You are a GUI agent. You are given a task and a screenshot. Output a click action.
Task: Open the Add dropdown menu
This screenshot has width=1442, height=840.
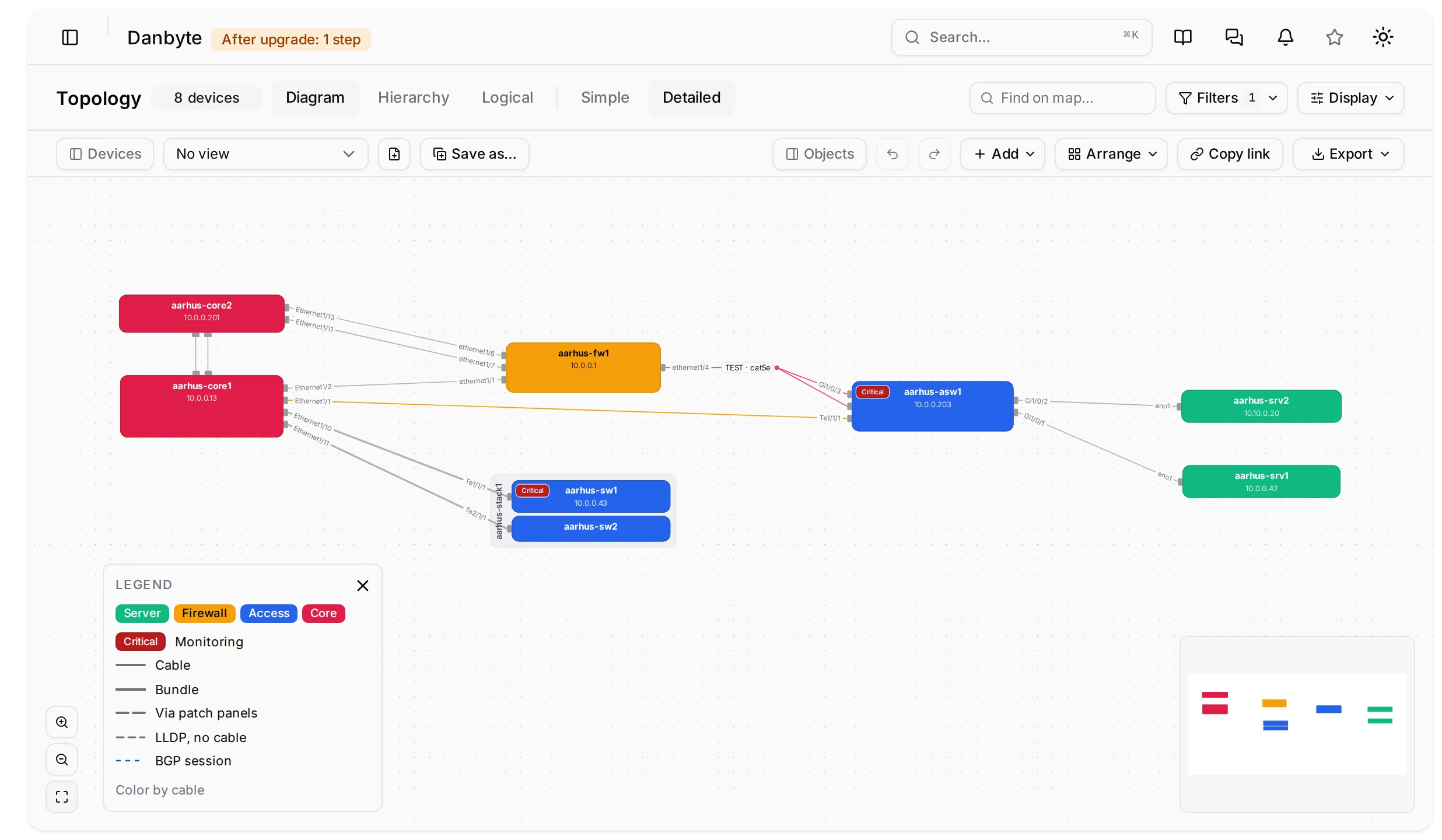click(1003, 154)
